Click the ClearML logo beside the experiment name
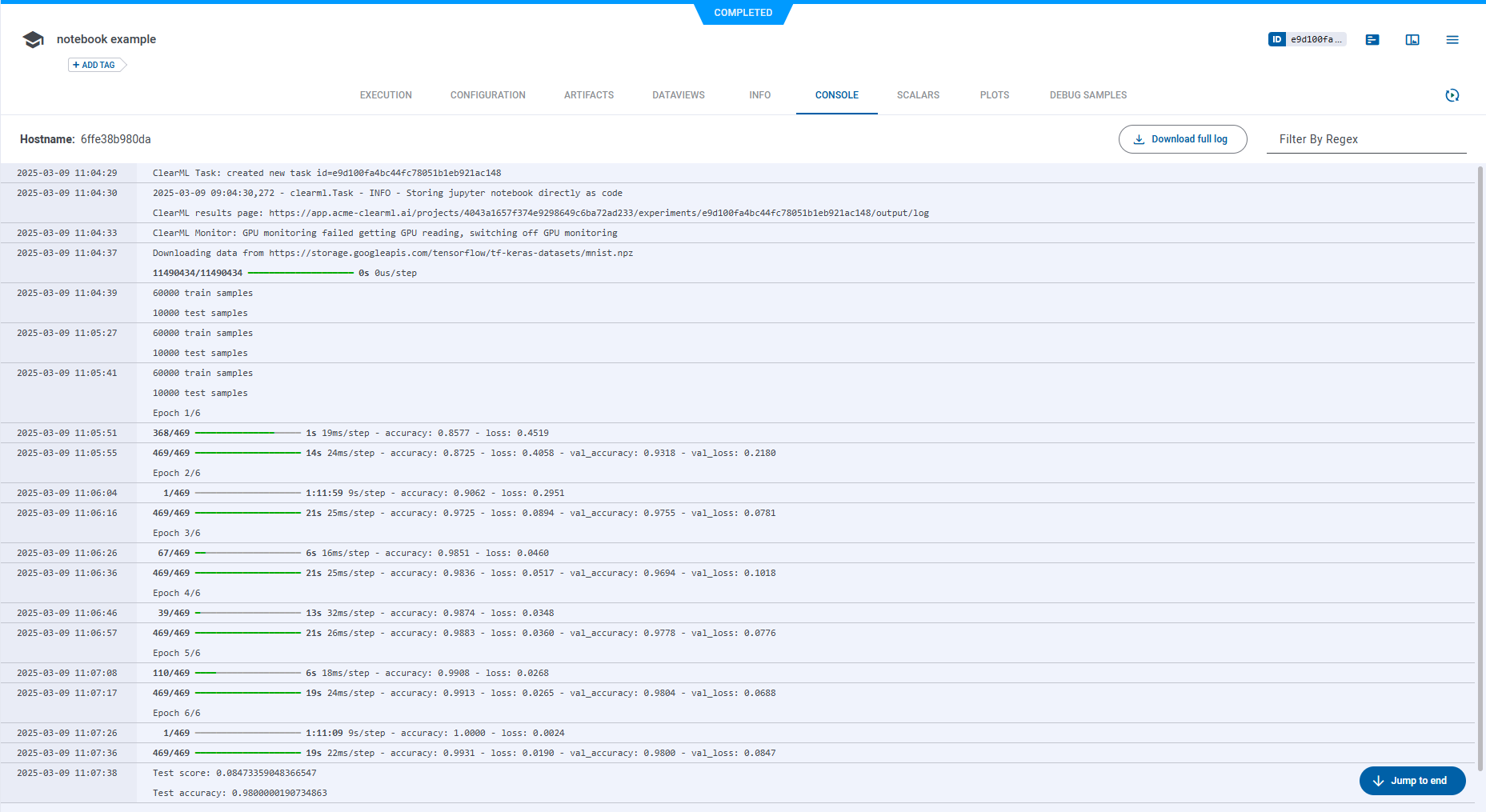 pyautogui.click(x=33, y=38)
